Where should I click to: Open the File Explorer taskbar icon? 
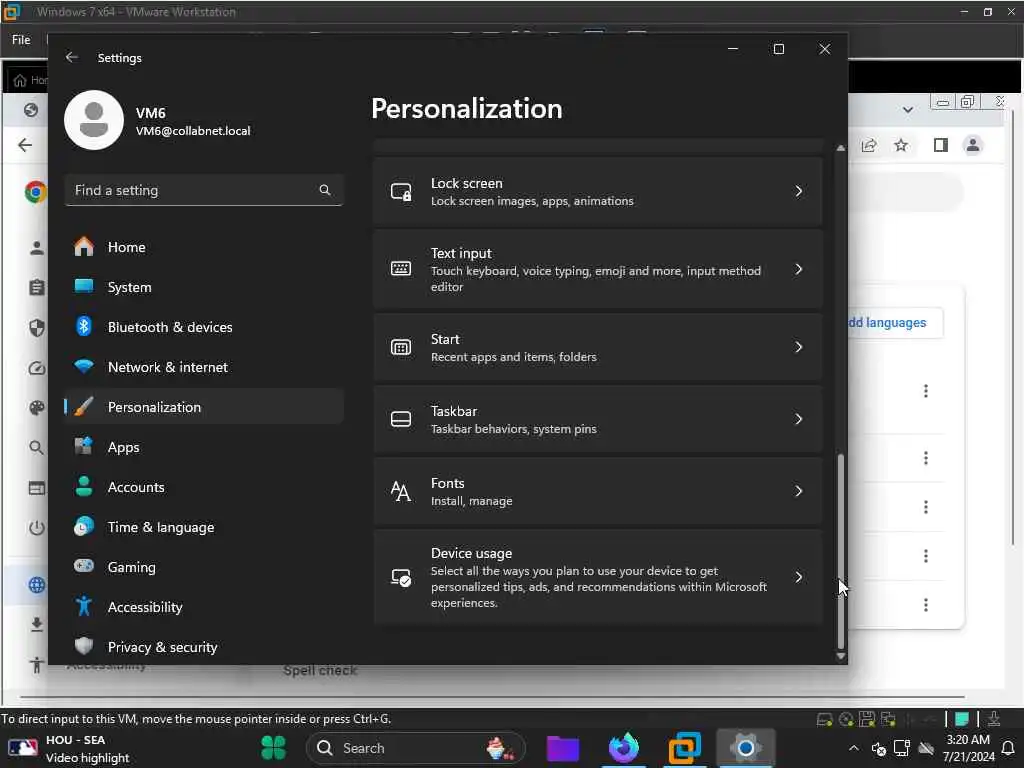click(563, 748)
